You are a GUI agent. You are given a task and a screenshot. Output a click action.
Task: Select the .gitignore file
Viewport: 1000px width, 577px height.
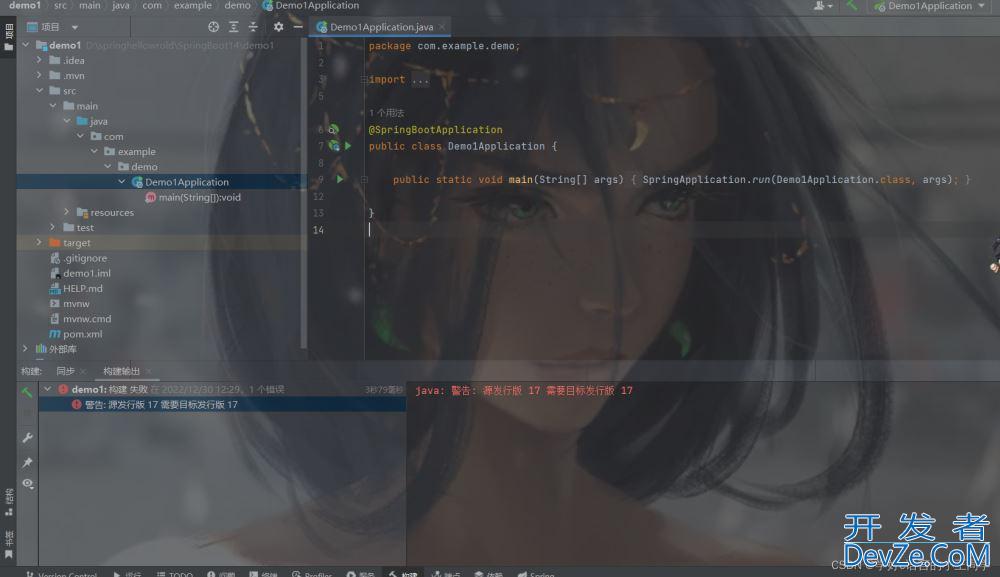pos(85,258)
